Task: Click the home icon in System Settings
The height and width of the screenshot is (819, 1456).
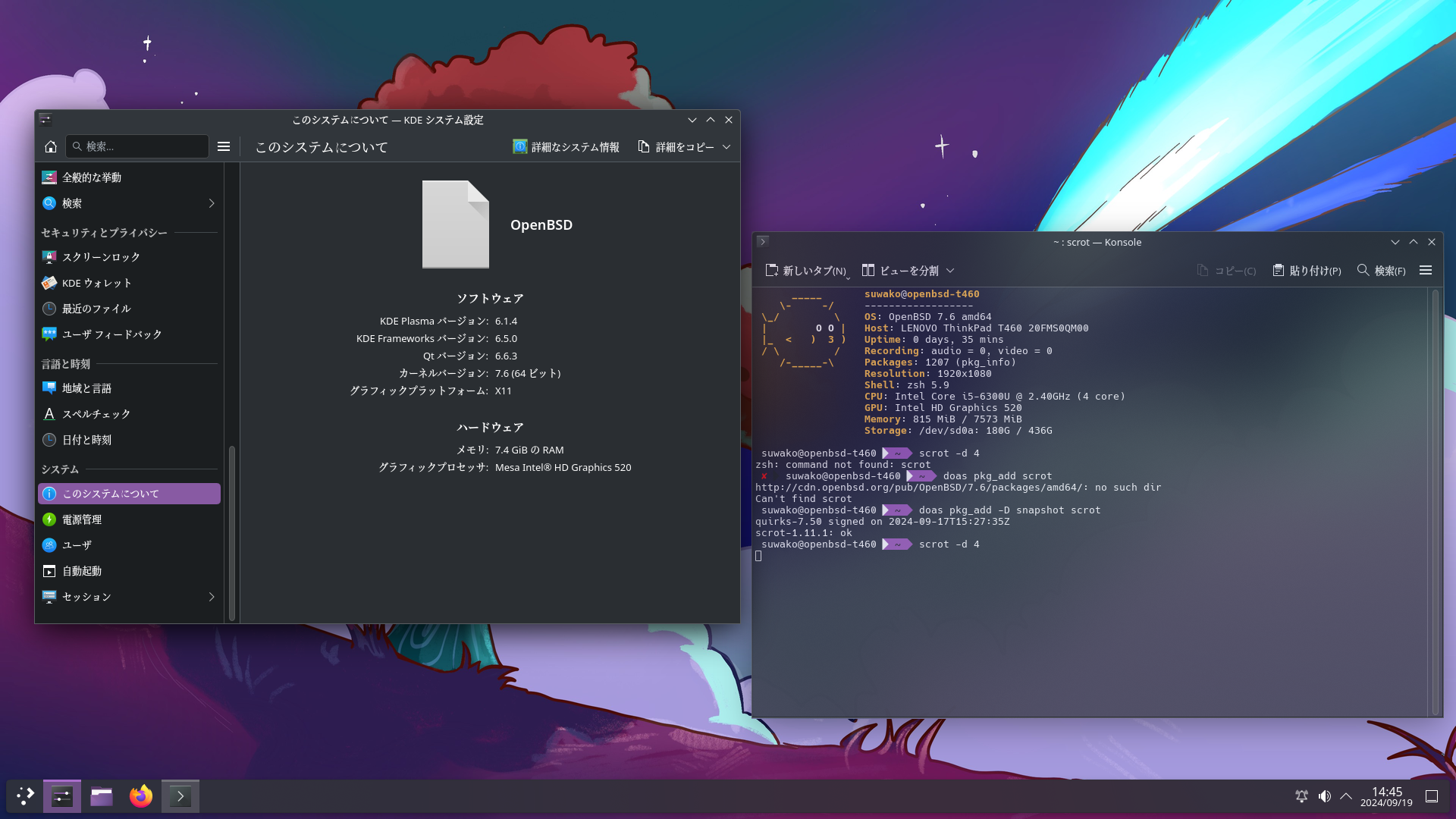Action: (x=51, y=147)
